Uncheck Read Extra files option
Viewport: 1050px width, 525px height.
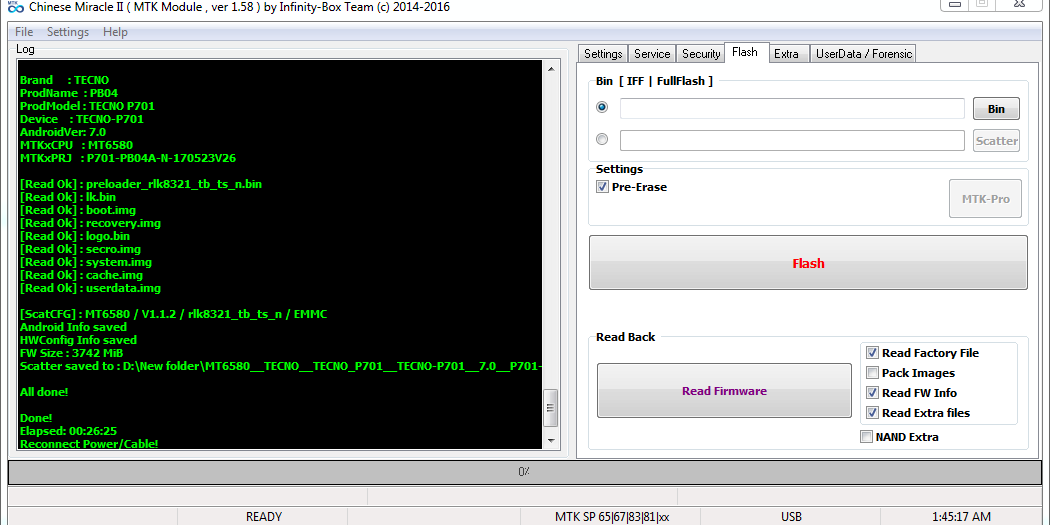[872, 413]
